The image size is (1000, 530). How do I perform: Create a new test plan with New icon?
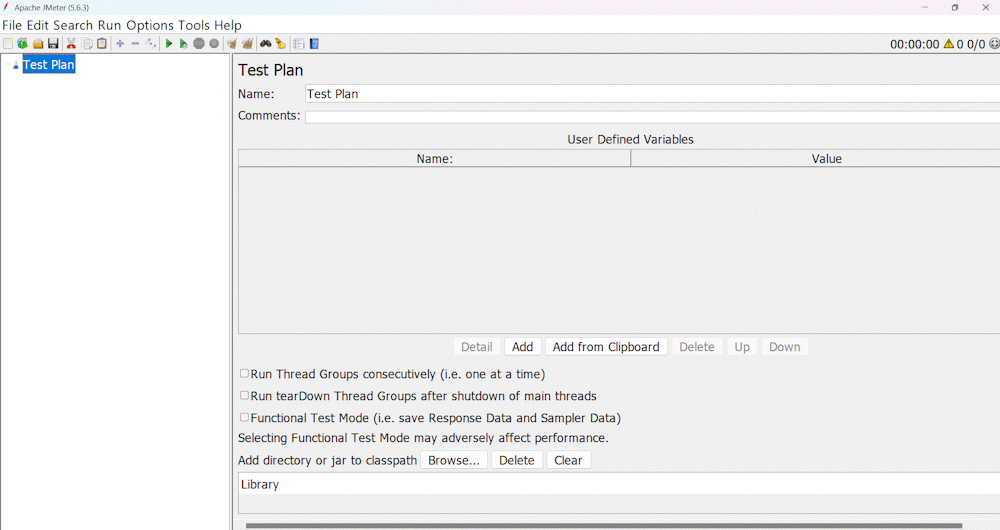point(8,43)
